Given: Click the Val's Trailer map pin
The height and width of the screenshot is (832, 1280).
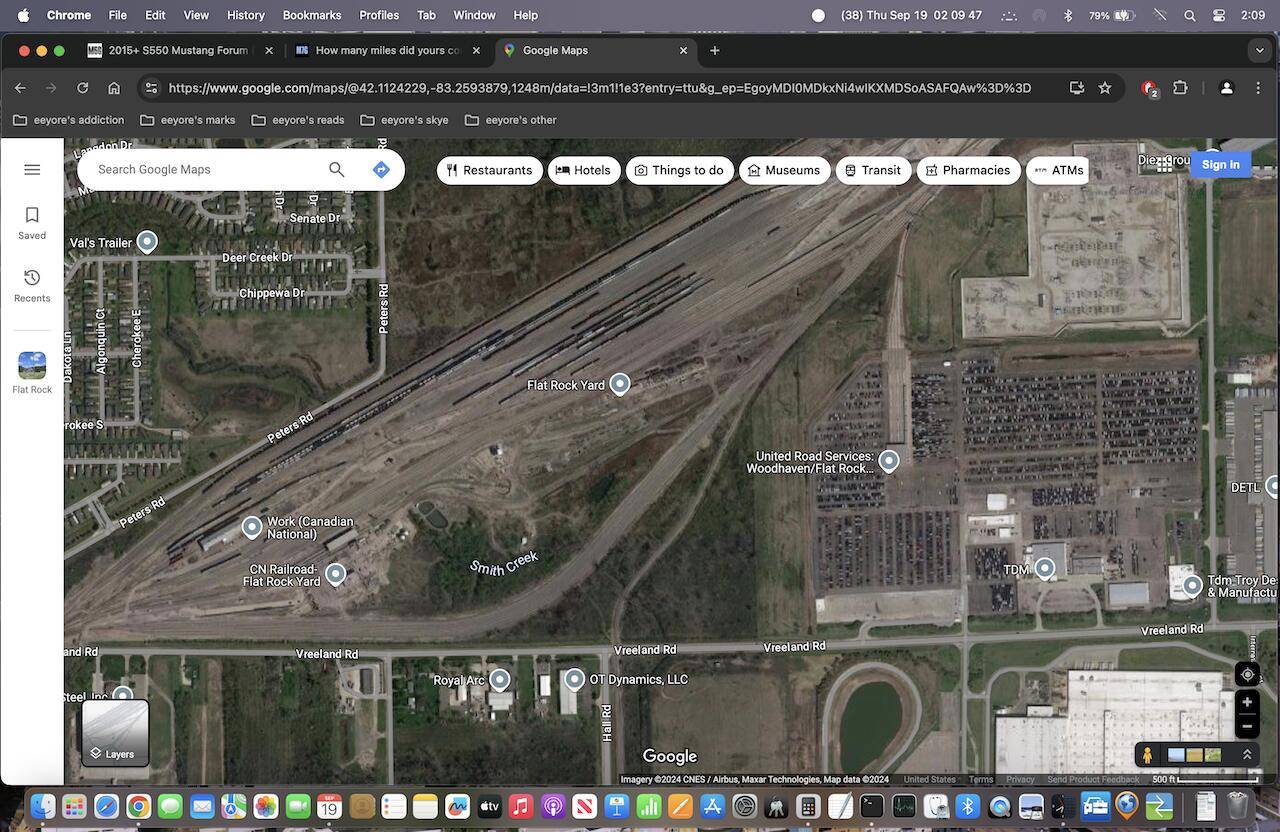Looking at the screenshot, I should coord(147,242).
